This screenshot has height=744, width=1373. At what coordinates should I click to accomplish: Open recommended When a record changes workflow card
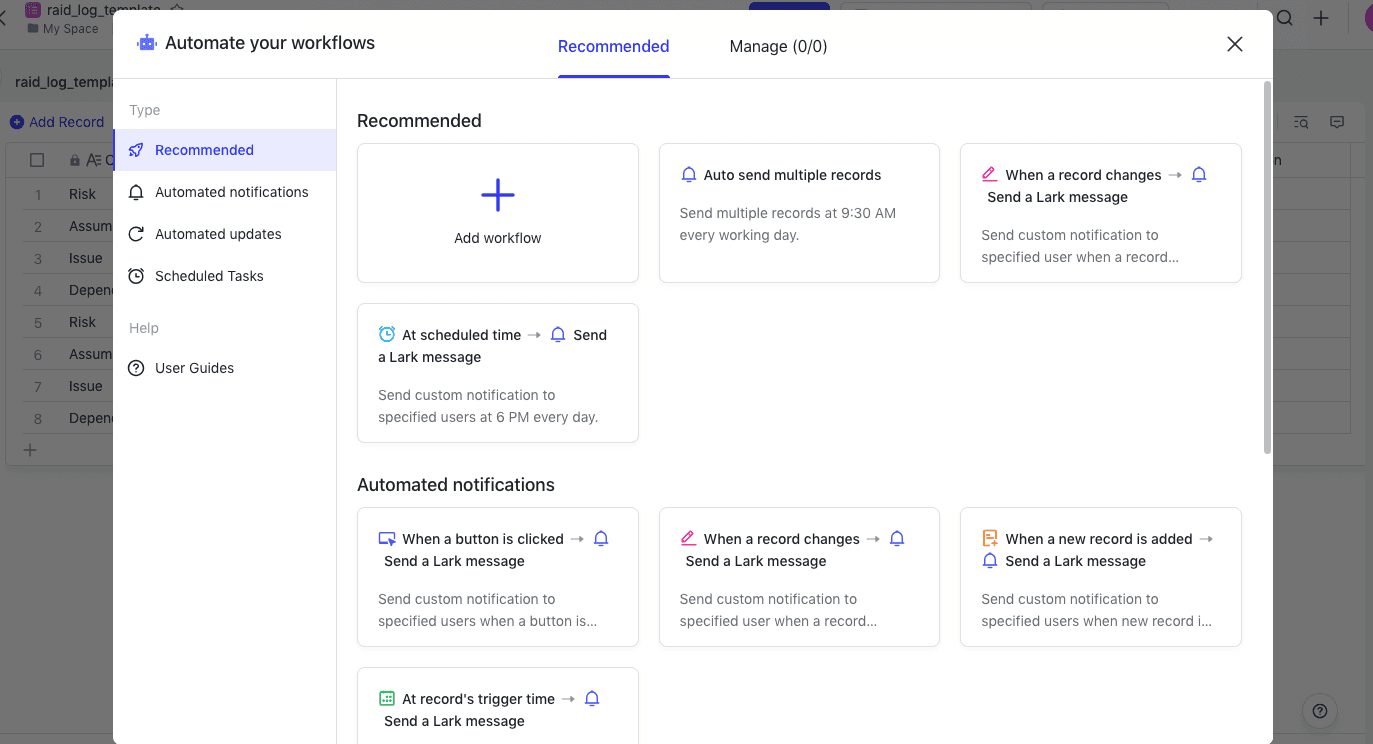(x=1100, y=213)
